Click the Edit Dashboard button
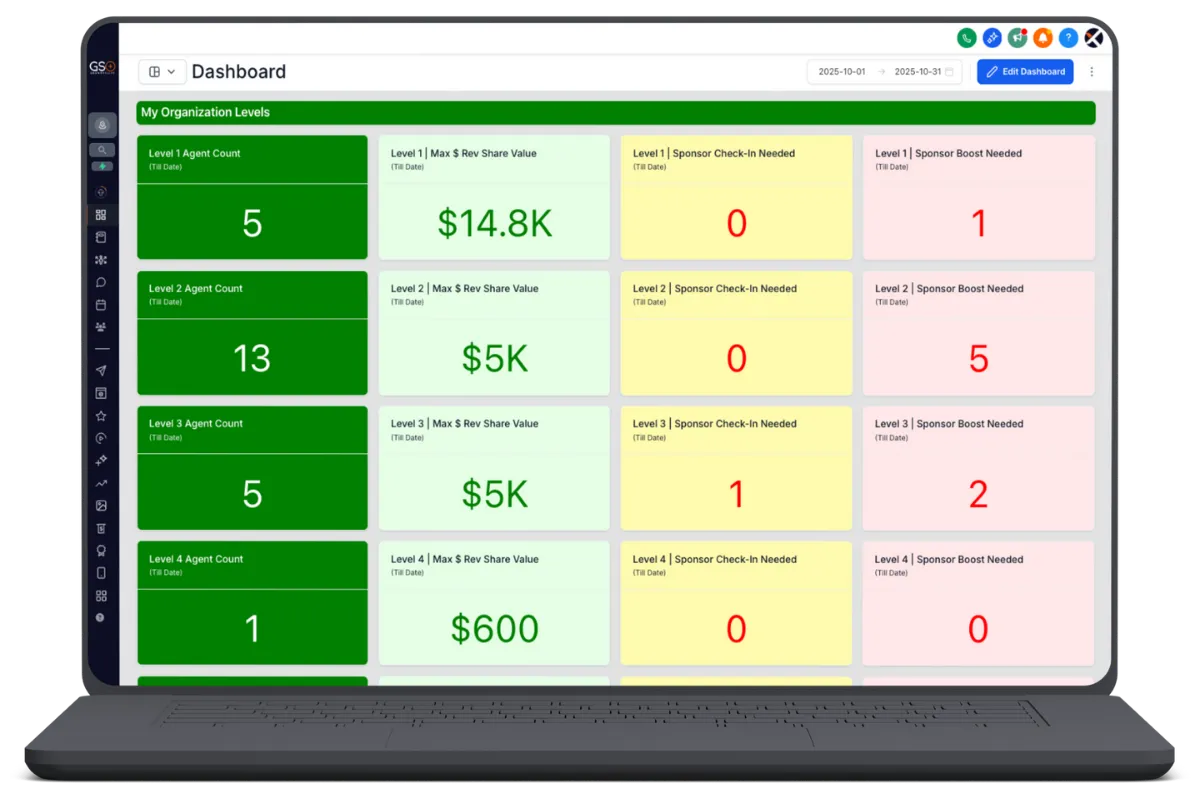 pos(1025,72)
